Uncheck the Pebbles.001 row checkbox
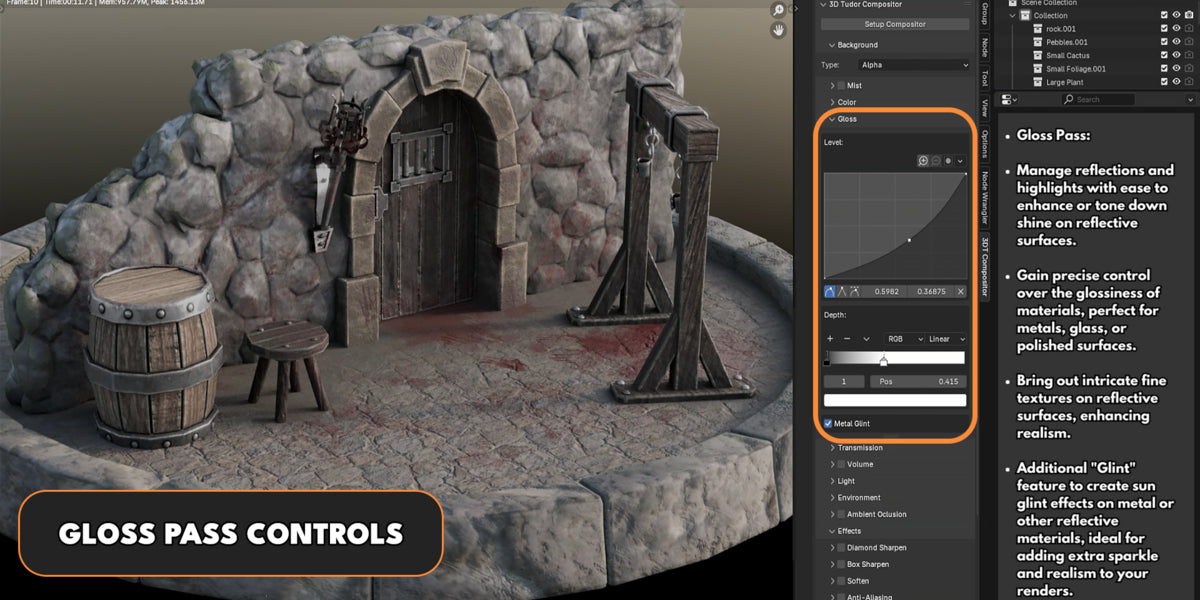Image resolution: width=1200 pixels, height=600 pixels. 1164,42
